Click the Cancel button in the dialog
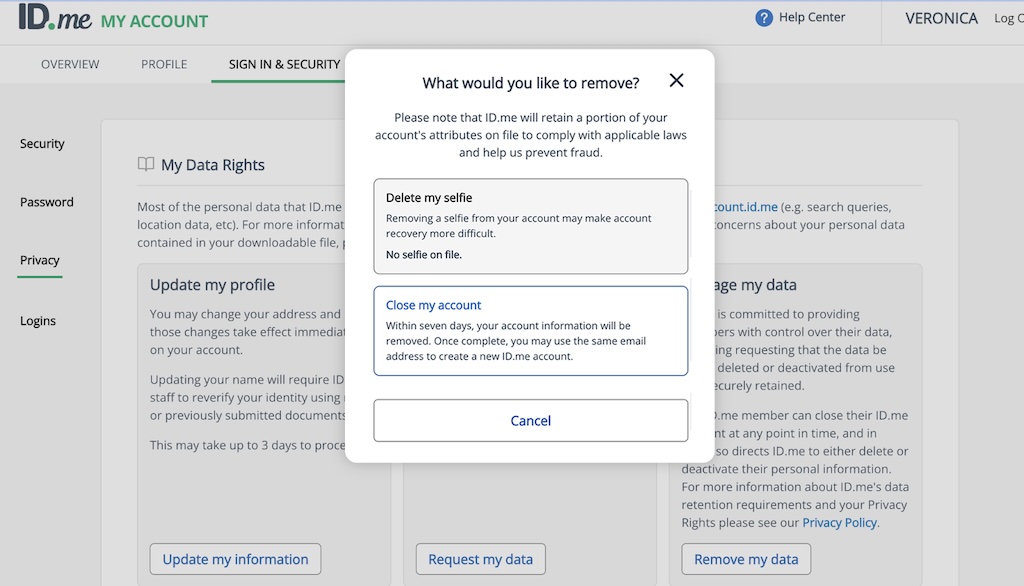Viewport: 1024px width, 586px height. click(530, 420)
